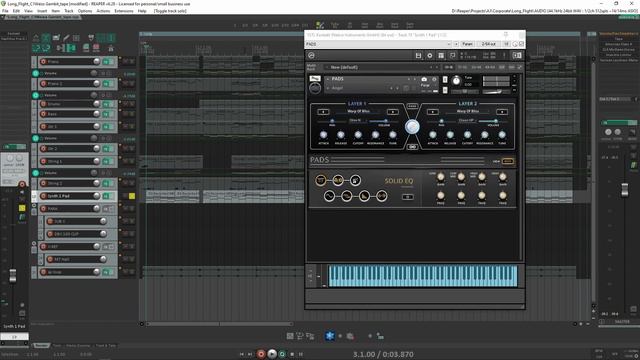Open Layer 2 filter type dropdown
This screenshot has height=360, width=640.
coord(466,120)
